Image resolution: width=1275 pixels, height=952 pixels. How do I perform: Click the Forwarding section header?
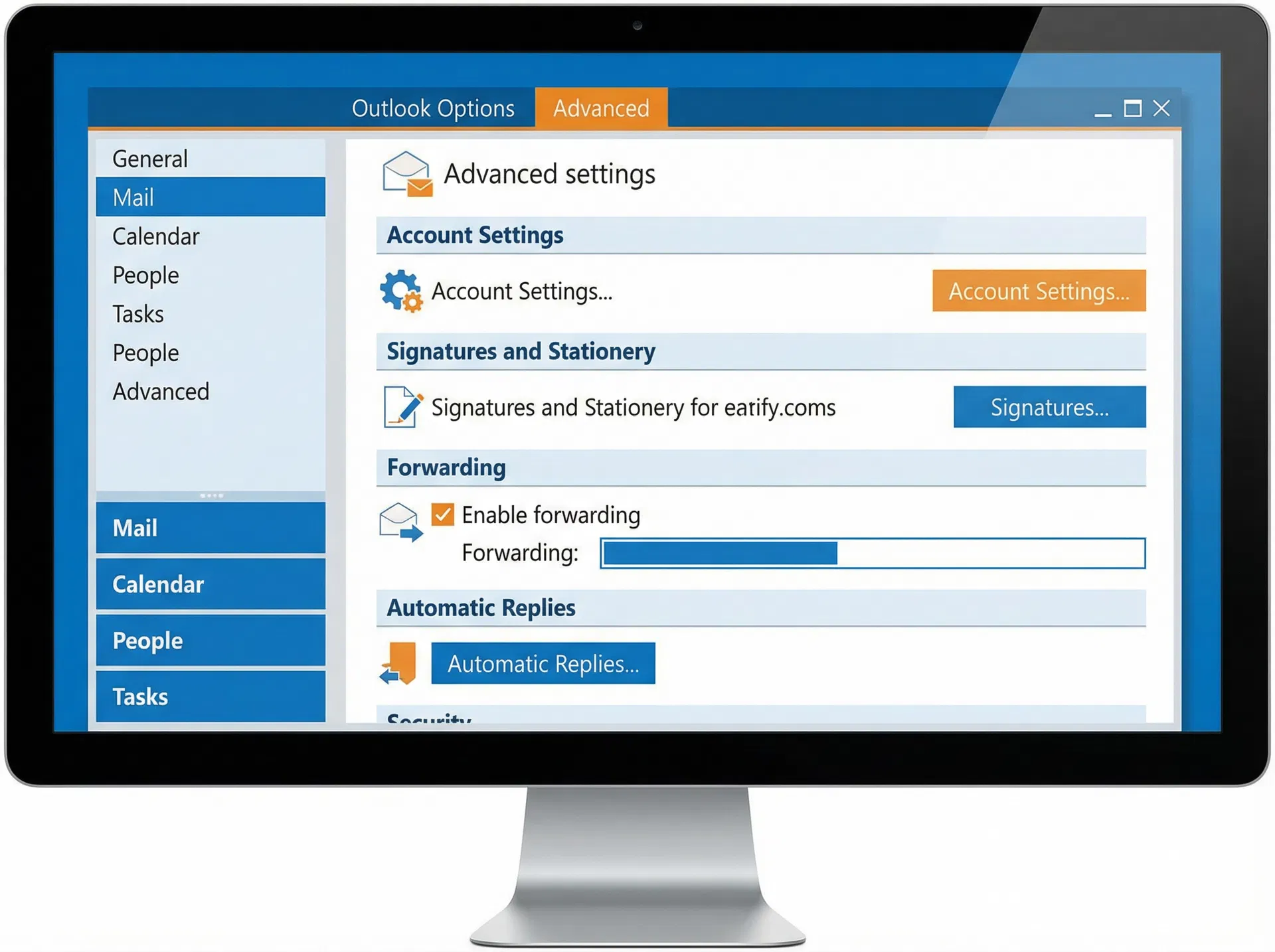(761, 467)
